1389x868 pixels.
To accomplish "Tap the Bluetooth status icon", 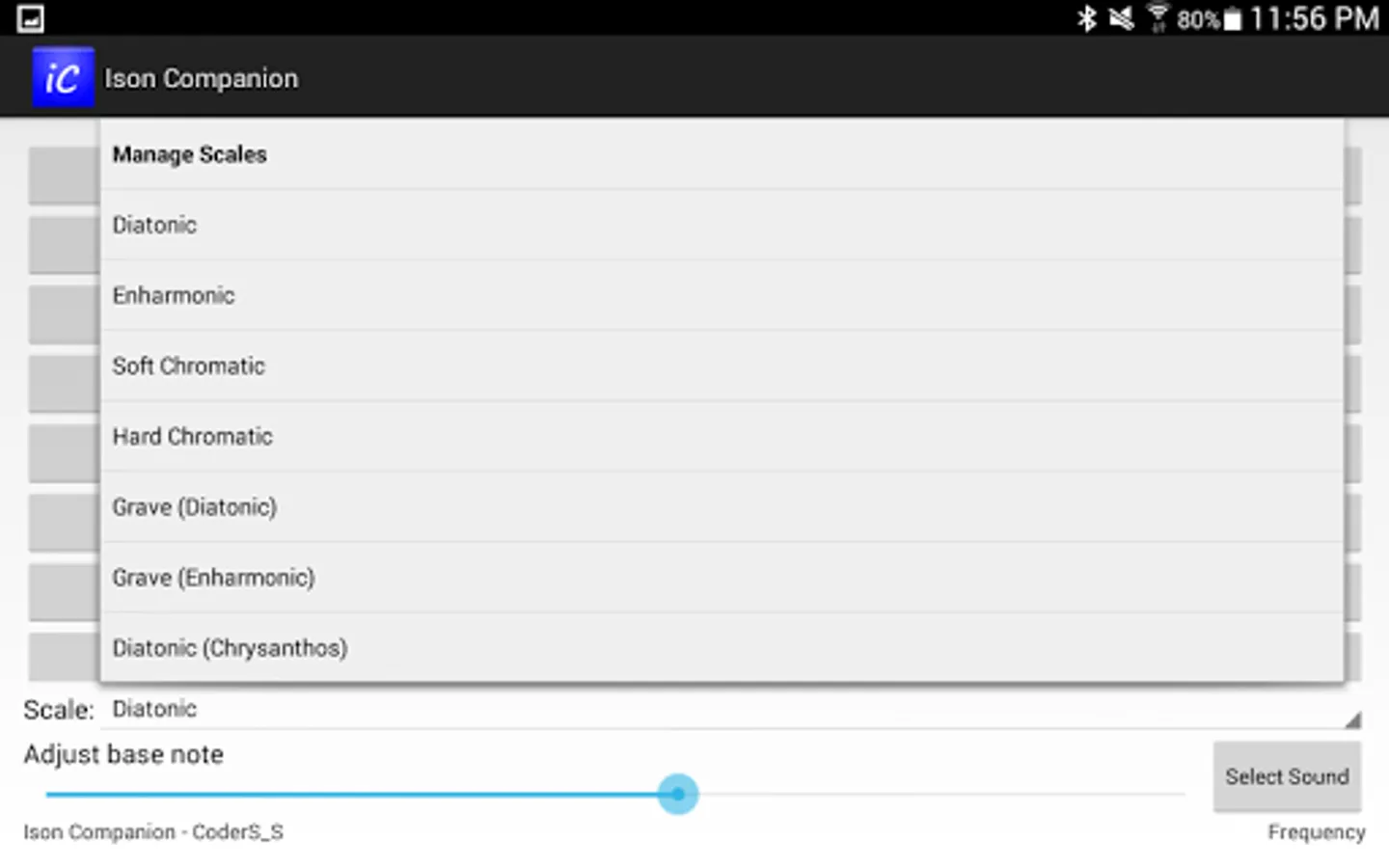I will (1087, 18).
